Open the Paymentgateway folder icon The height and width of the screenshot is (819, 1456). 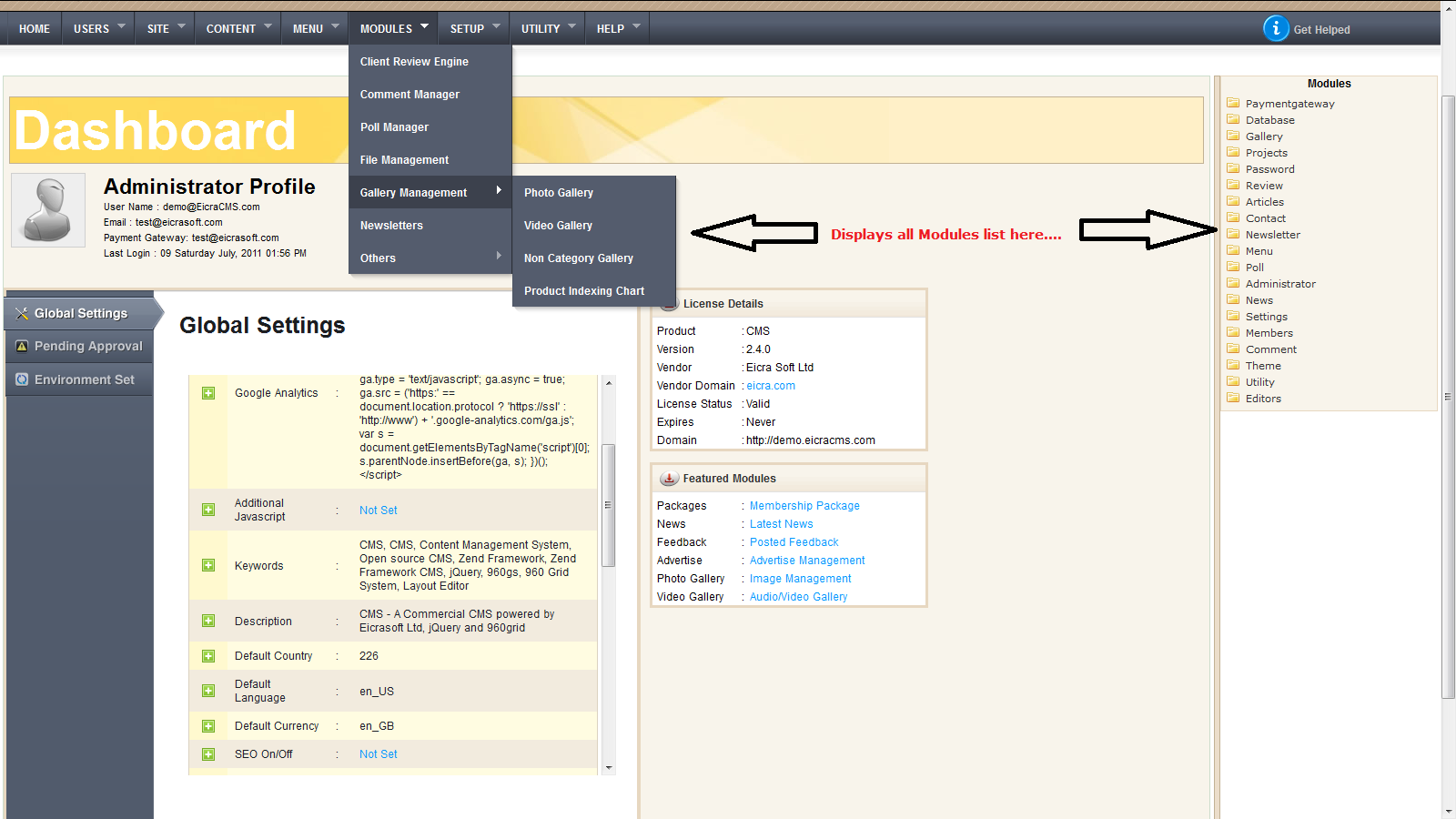(x=1233, y=103)
